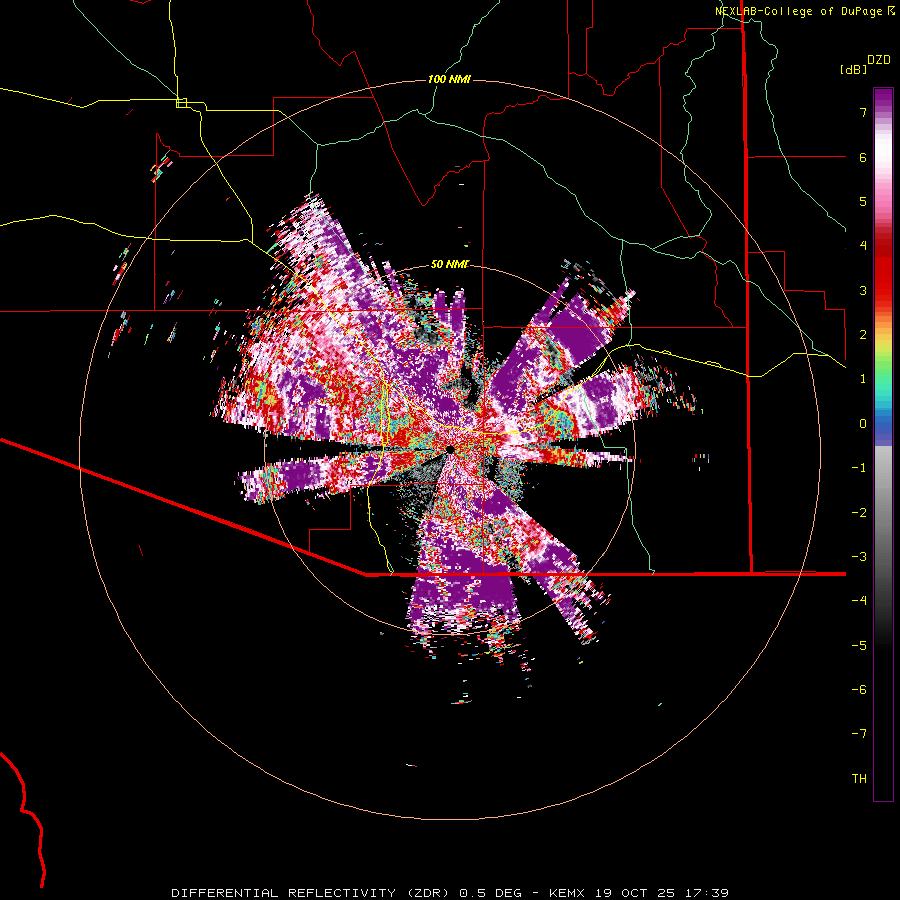Click the 1 value on color scale
Screen dimensions: 900x900
(x=863, y=379)
